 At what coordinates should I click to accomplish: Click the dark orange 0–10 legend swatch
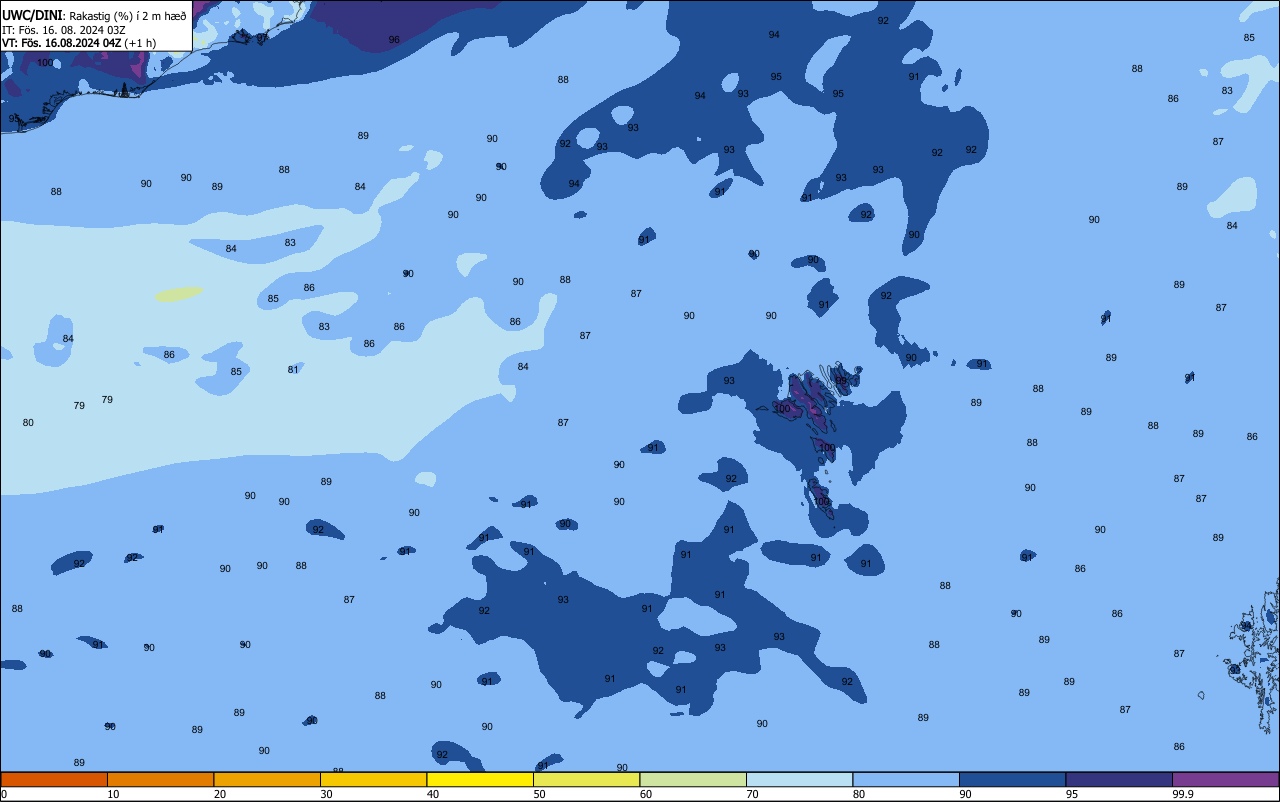click(x=54, y=779)
